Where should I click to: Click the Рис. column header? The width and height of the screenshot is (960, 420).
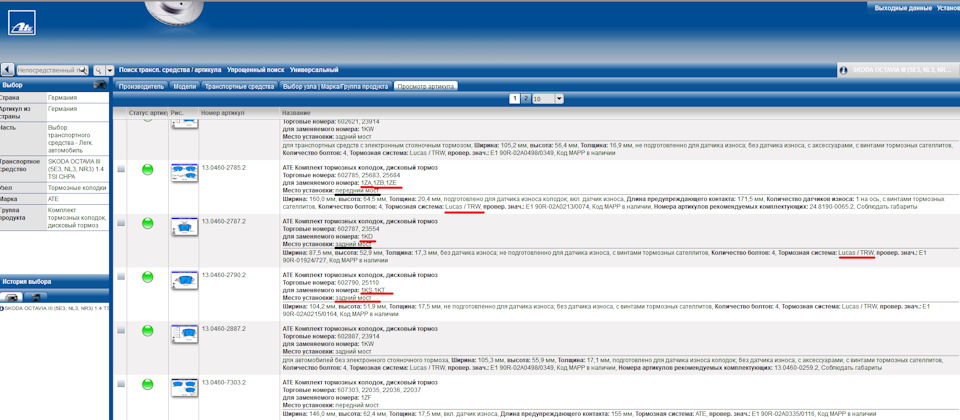pos(176,113)
